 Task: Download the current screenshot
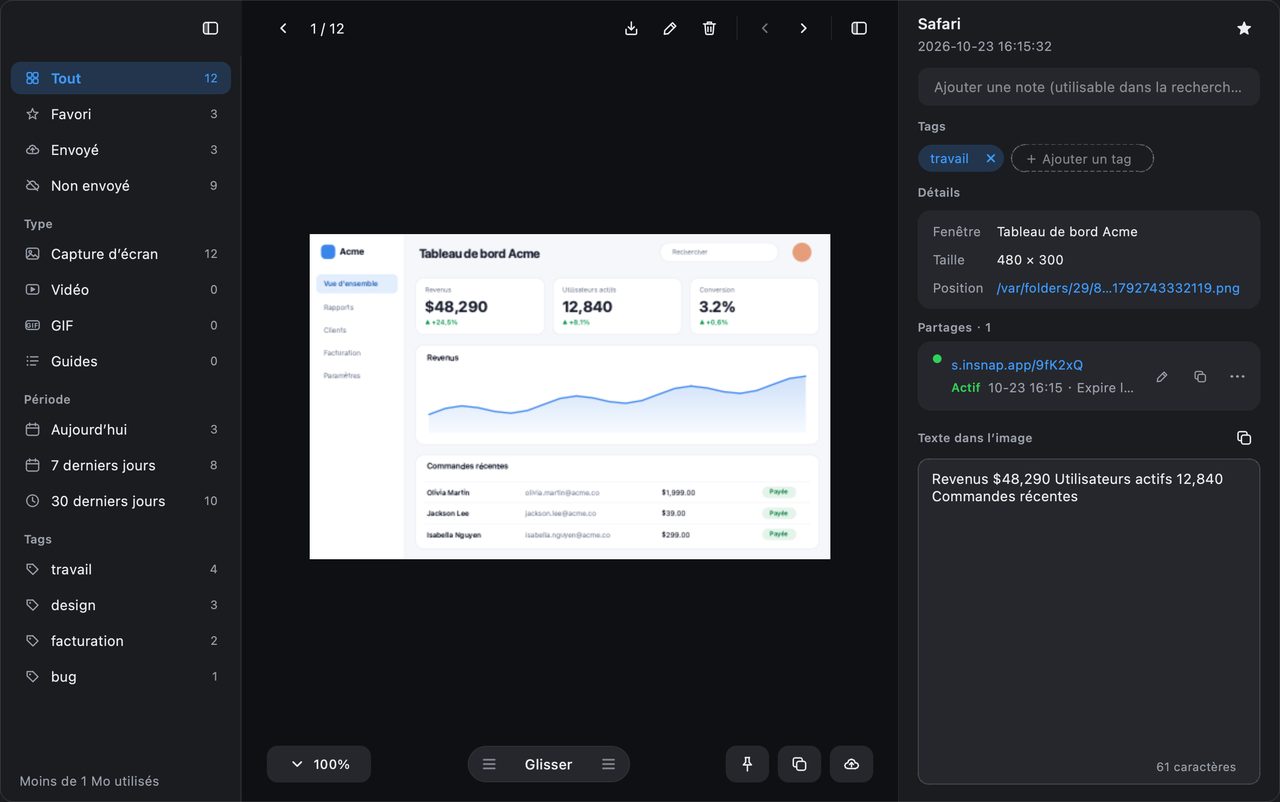coord(631,29)
